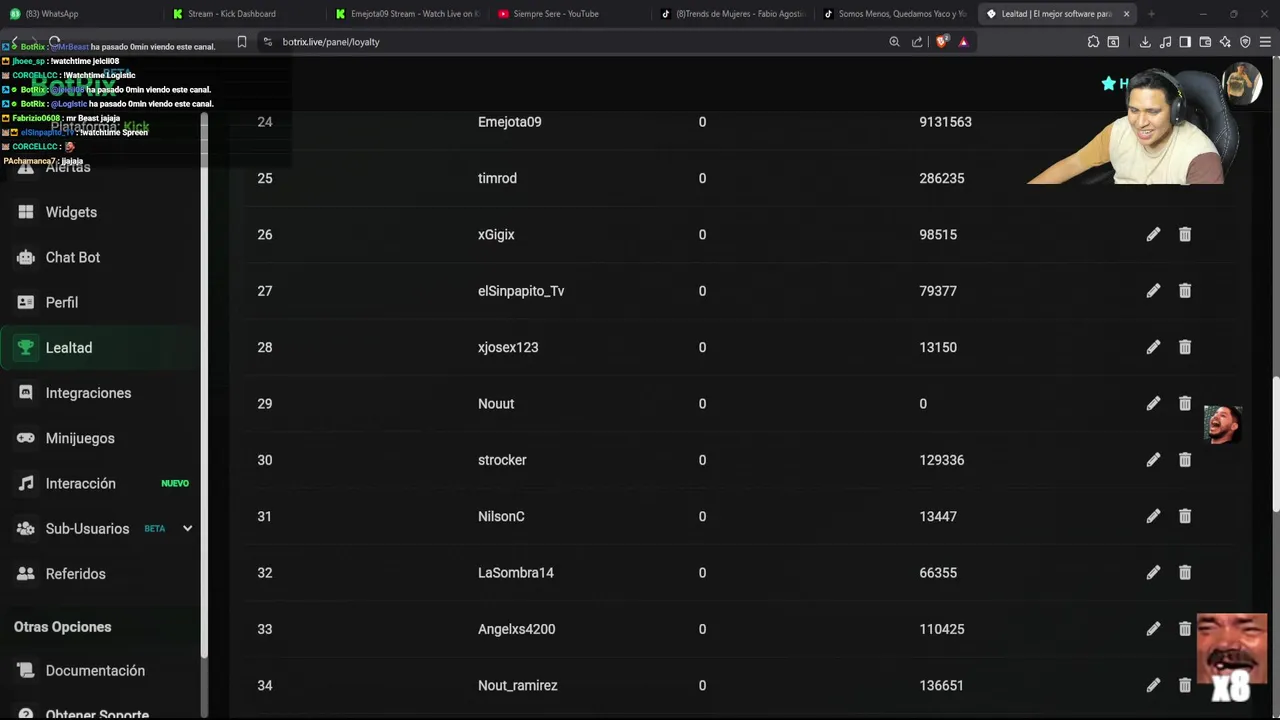Click pencil icon for Nouut row
1280x720 pixels.
tap(1153, 403)
